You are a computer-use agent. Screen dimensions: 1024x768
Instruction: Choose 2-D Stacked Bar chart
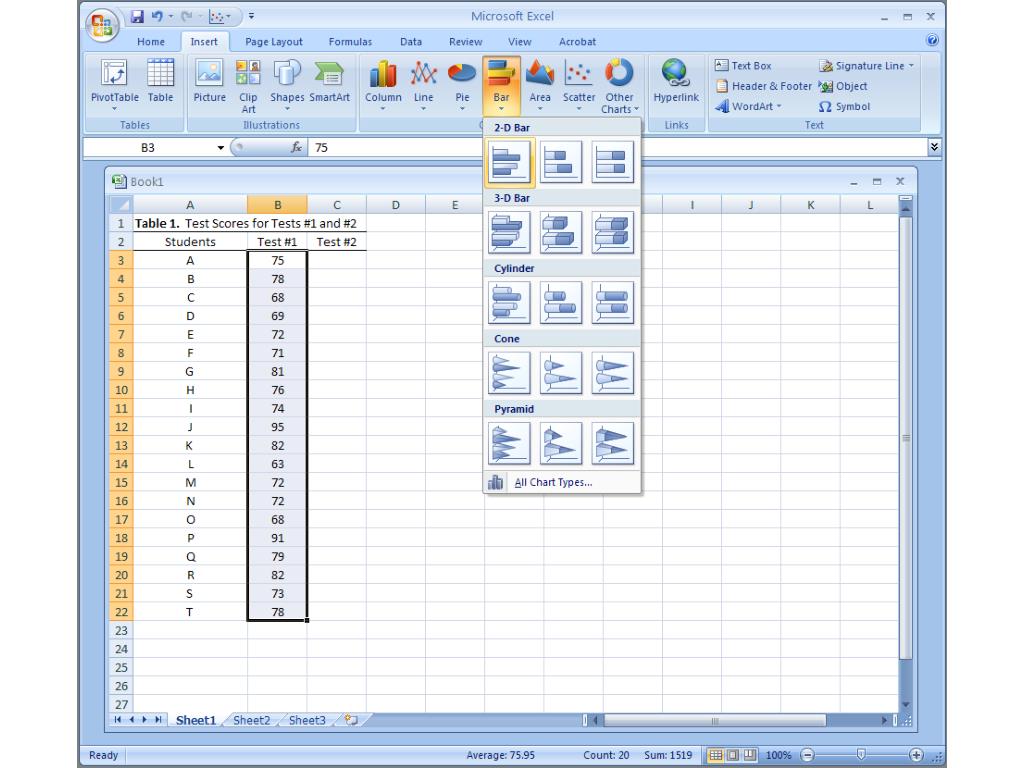tap(561, 162)
